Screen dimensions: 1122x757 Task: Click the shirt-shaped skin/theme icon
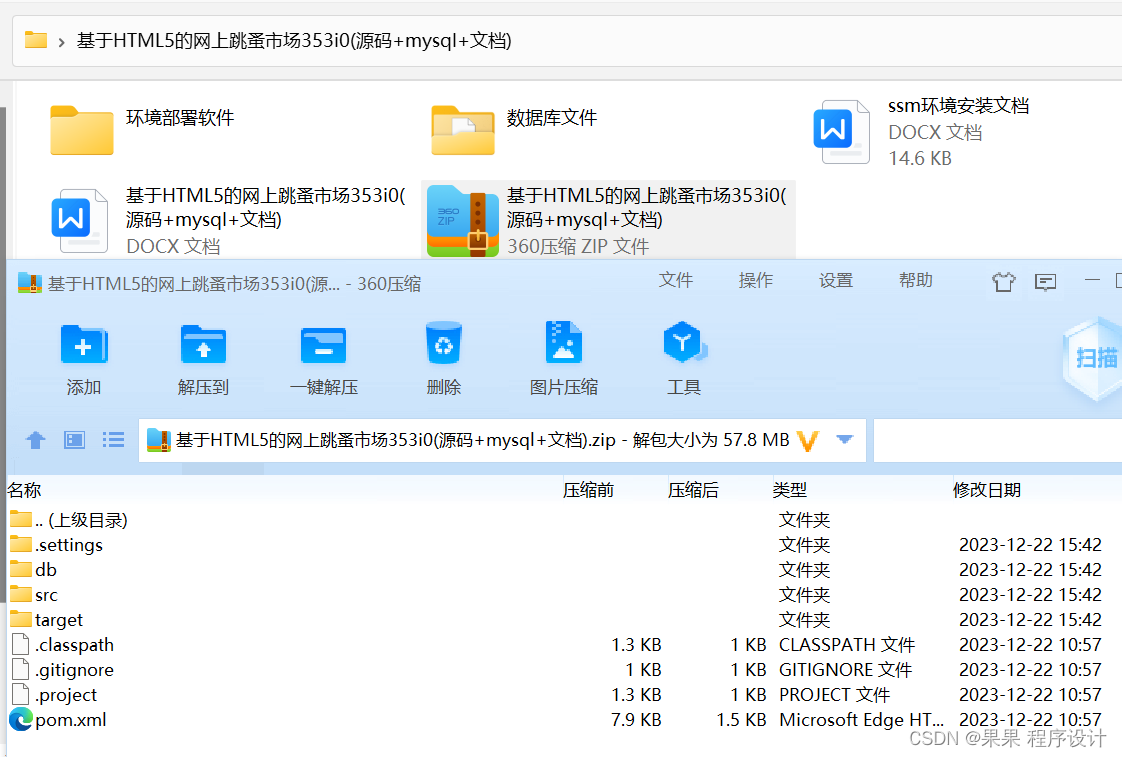pyautogui.click(x=1003, y=283)
